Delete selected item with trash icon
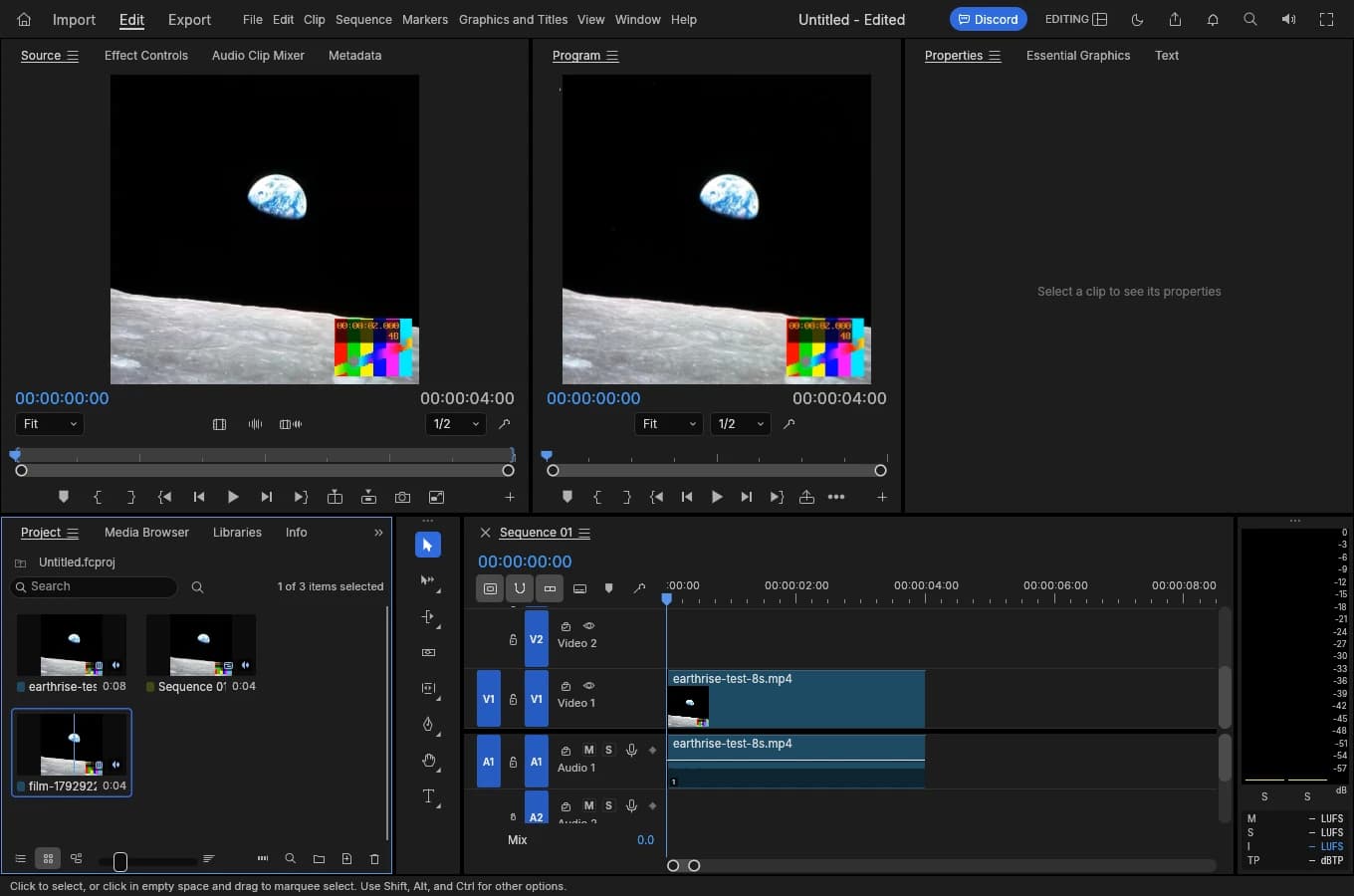This screenshot has width=1354, height=896. pos(374,858)
